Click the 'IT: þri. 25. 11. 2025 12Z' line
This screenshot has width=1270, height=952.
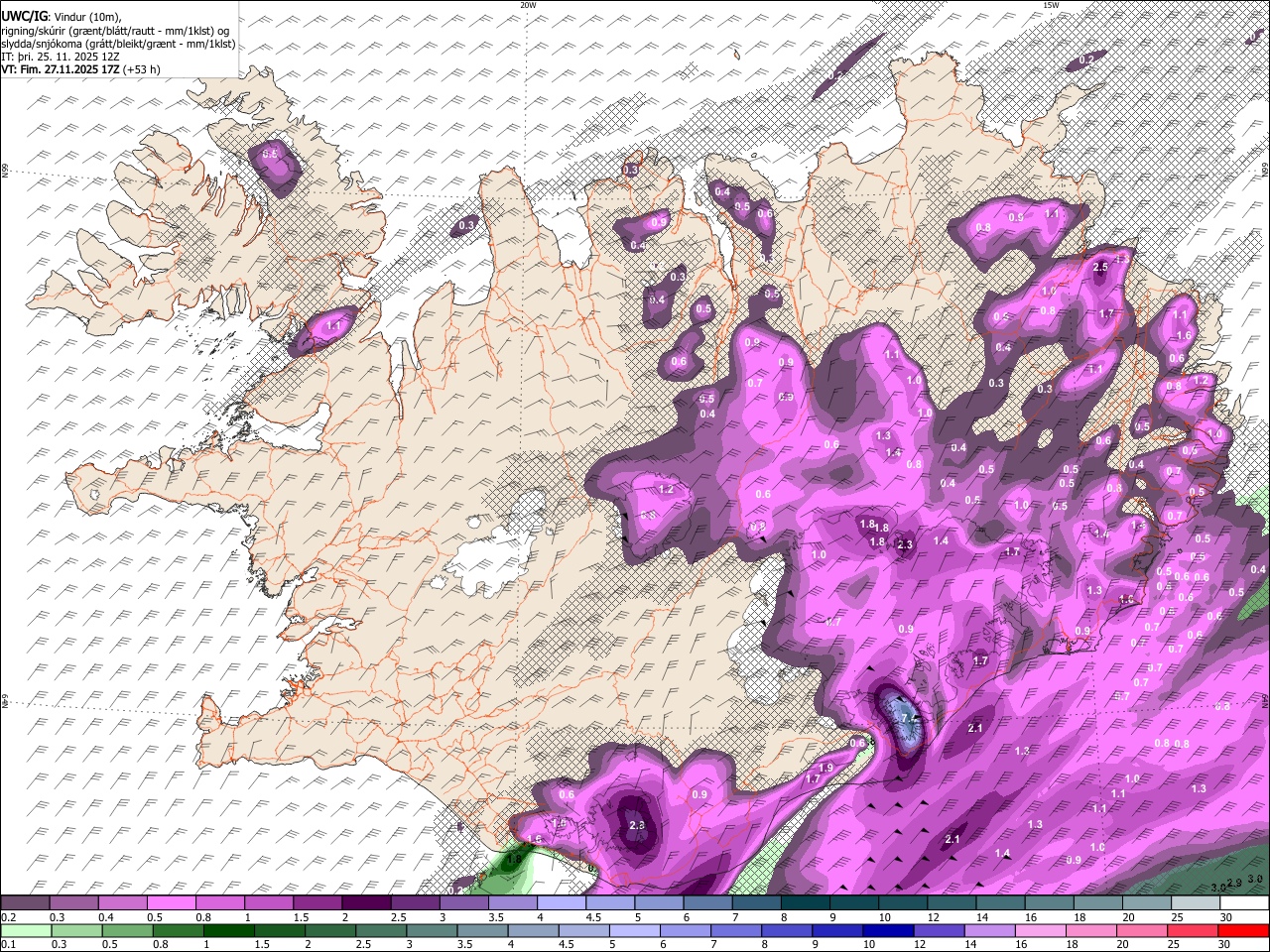tap(61, 57)
